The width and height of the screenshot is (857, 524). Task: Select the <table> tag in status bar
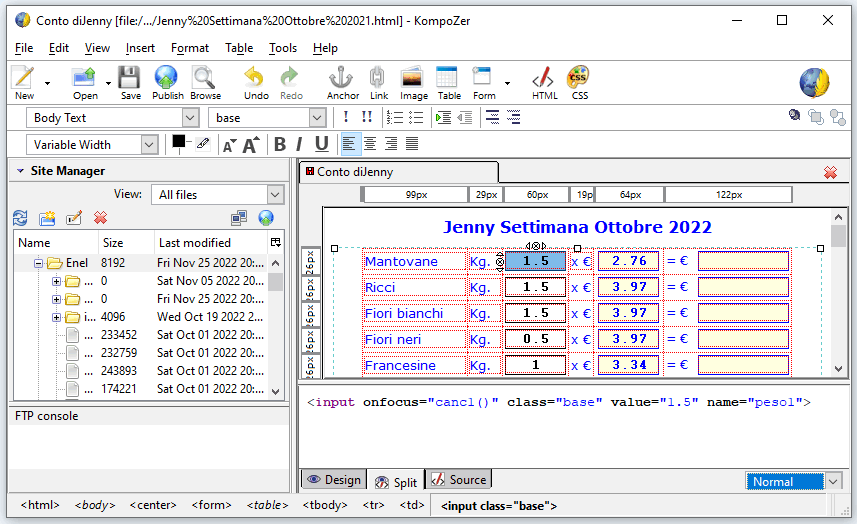pos(267,505)
